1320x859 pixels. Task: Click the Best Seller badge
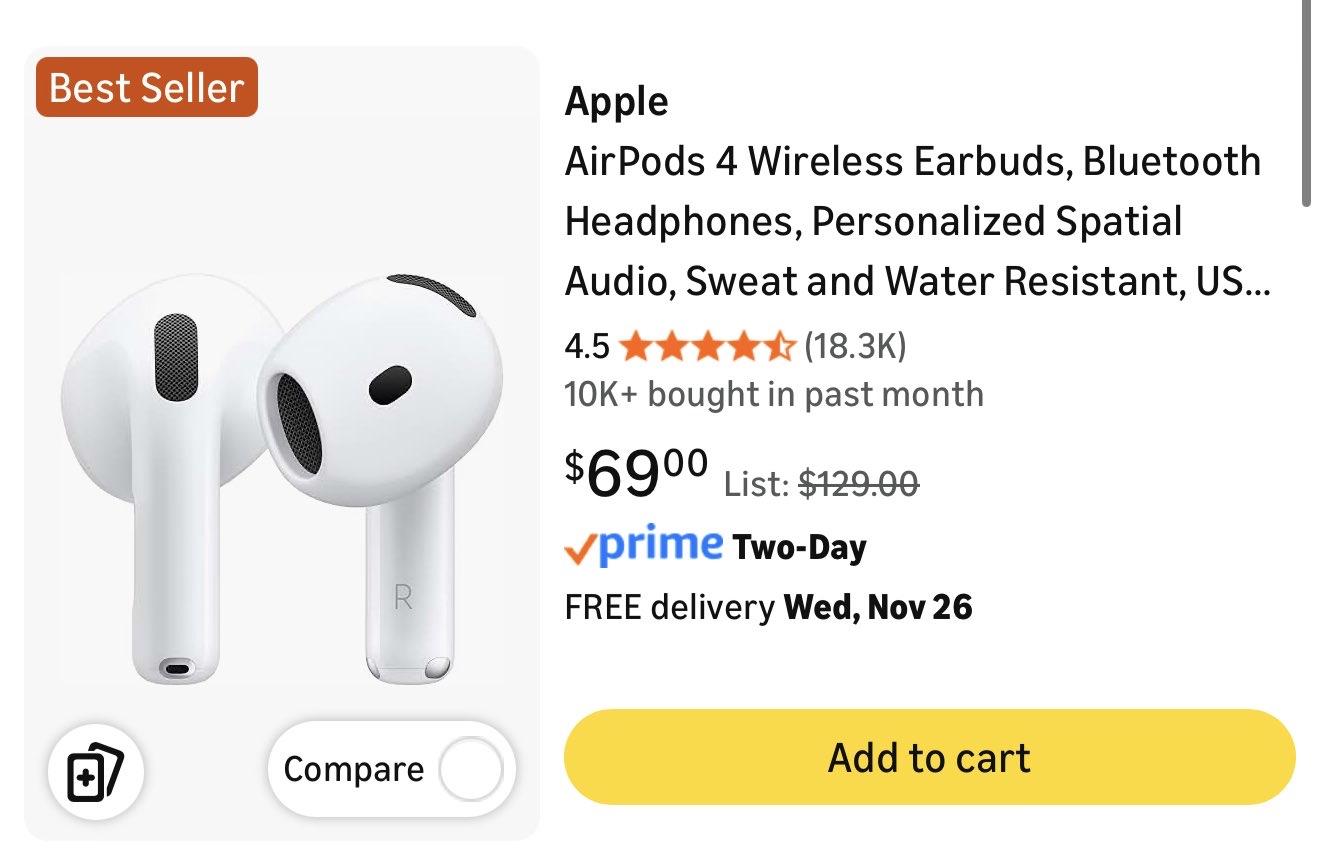coord(147,88)
